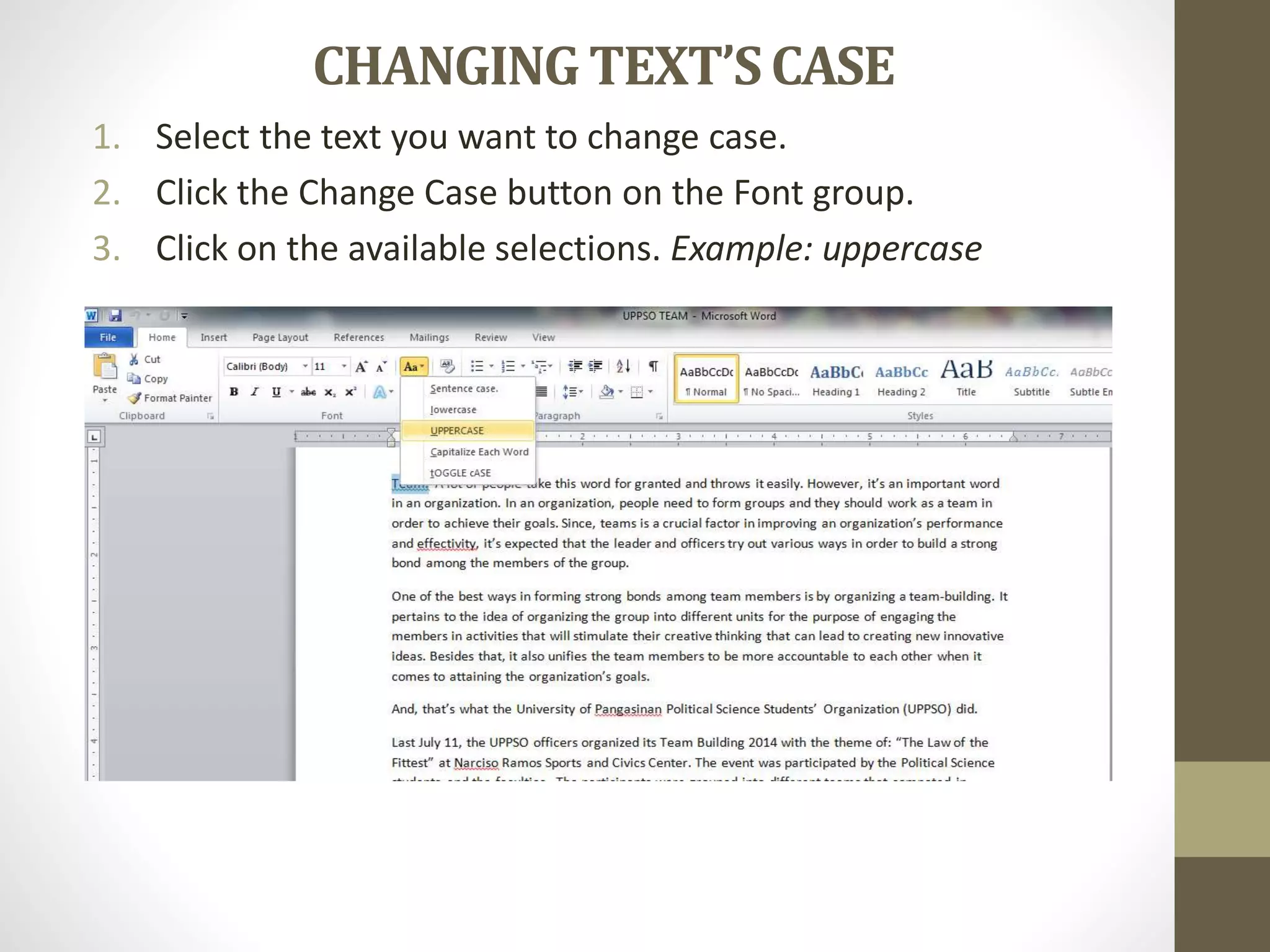Apply the Heading 1 style

836,379
